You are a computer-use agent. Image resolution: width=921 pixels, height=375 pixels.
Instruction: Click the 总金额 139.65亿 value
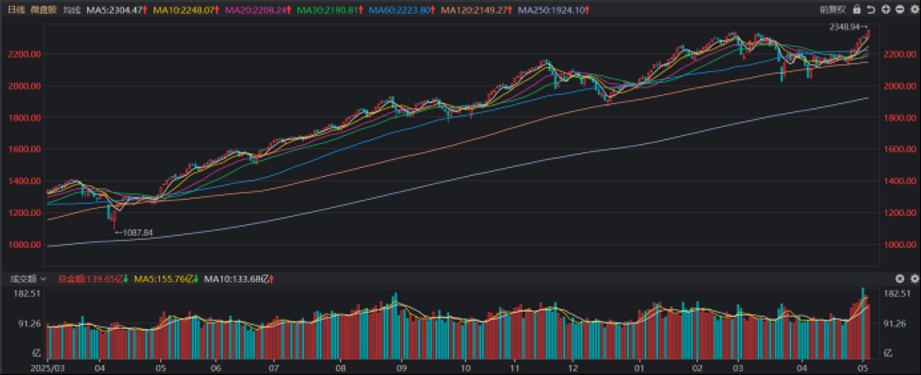click(93, 279)
